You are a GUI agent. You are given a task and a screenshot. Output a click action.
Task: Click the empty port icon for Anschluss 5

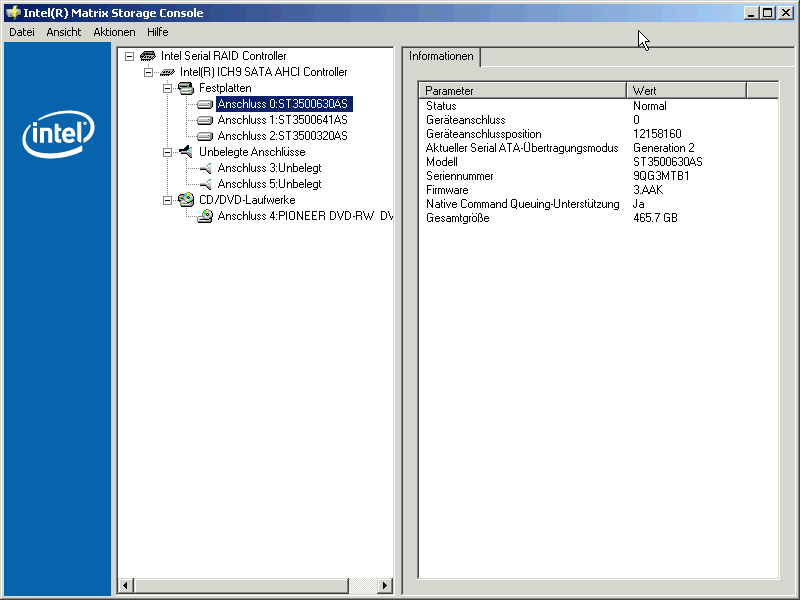coord(206,184)
